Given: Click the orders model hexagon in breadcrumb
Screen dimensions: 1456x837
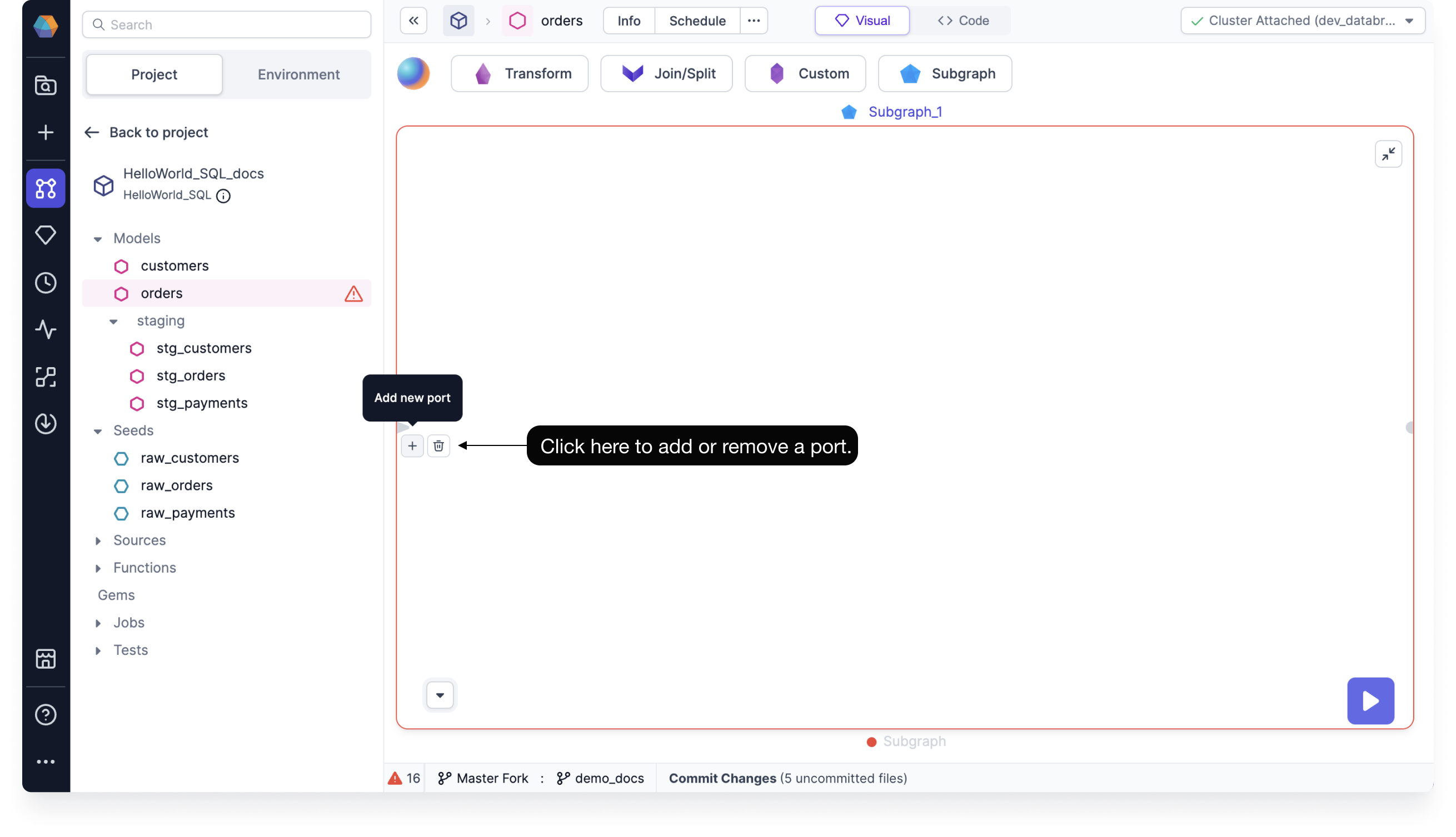Looking at the screenshot, I should click(x=517, y=21).
